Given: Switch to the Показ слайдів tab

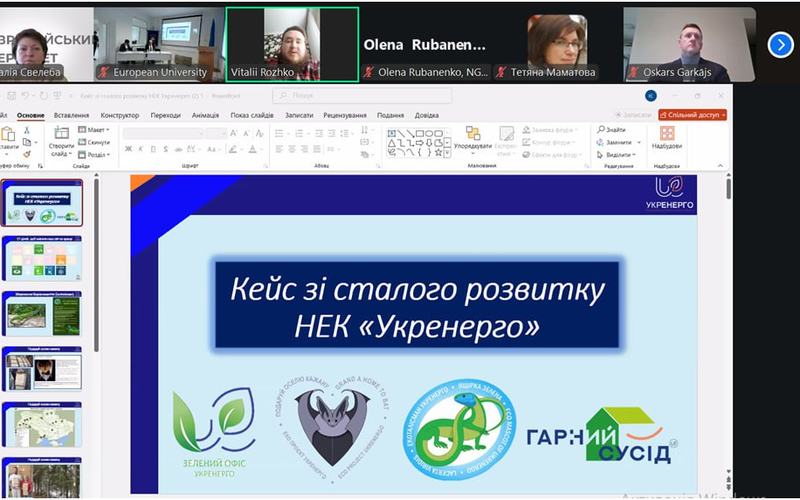Looking at the screenshot, I should click(252, 115).
